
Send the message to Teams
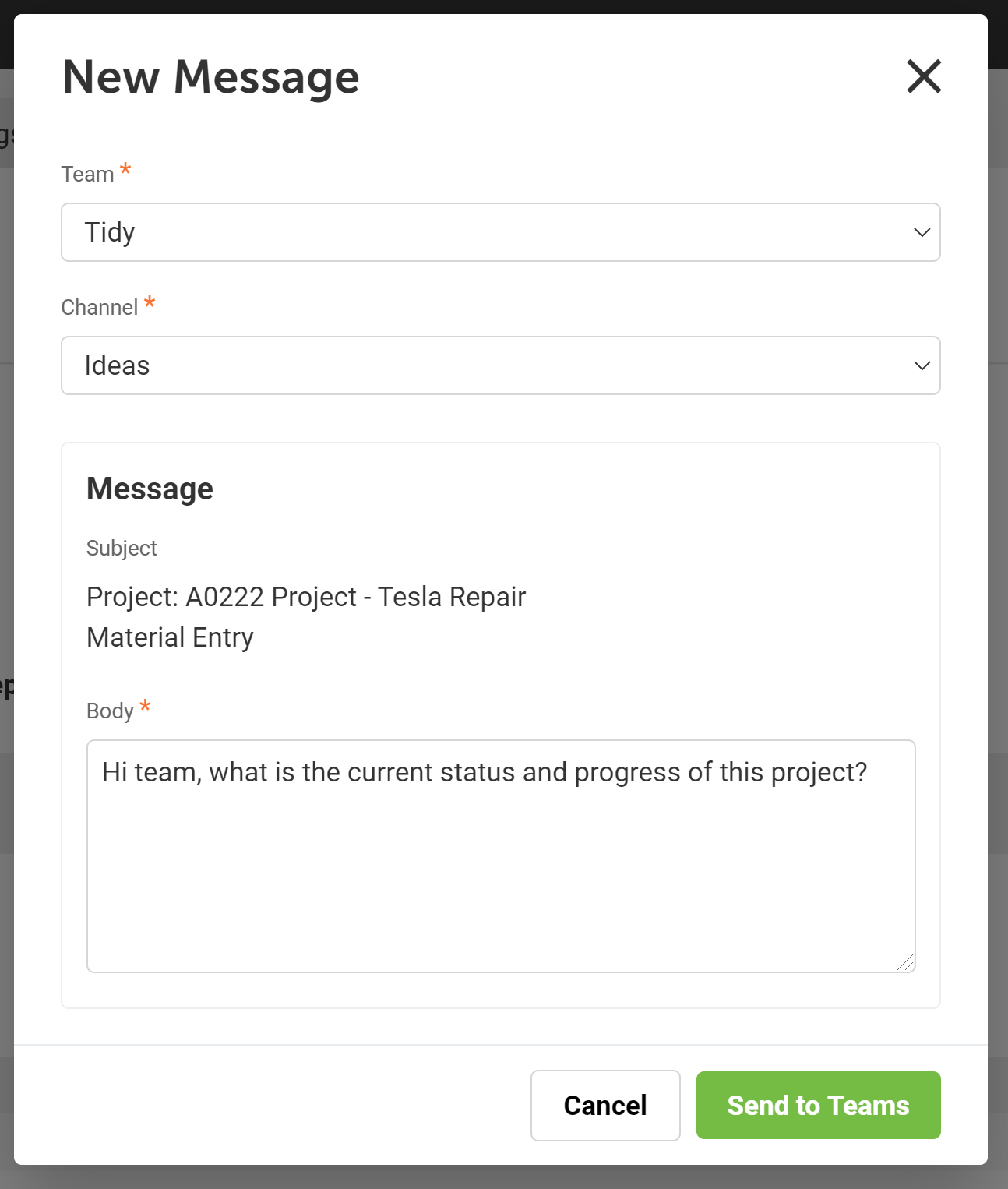818,1106
